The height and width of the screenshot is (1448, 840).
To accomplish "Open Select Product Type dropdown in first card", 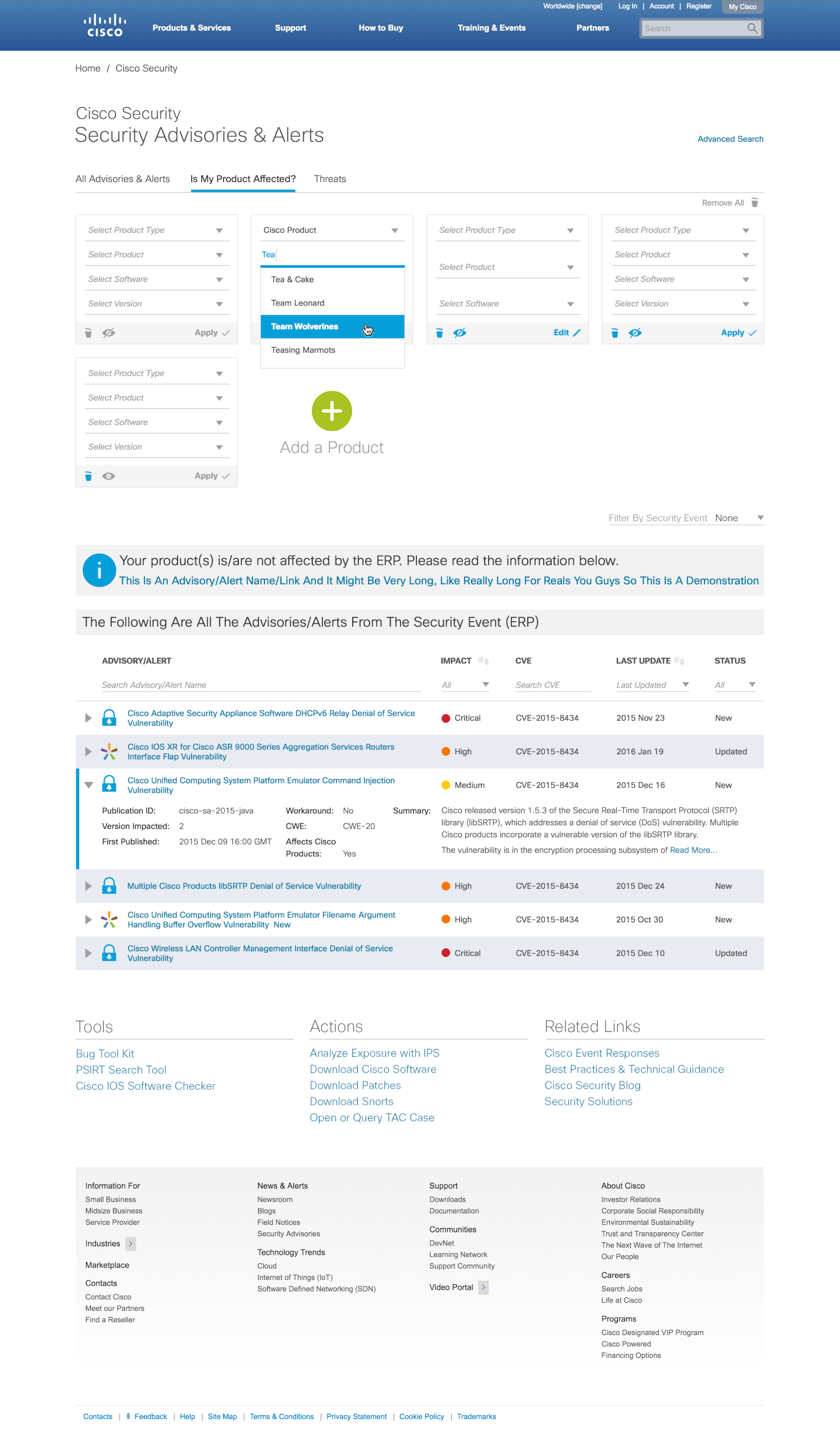I will click(x=156, y=230).
